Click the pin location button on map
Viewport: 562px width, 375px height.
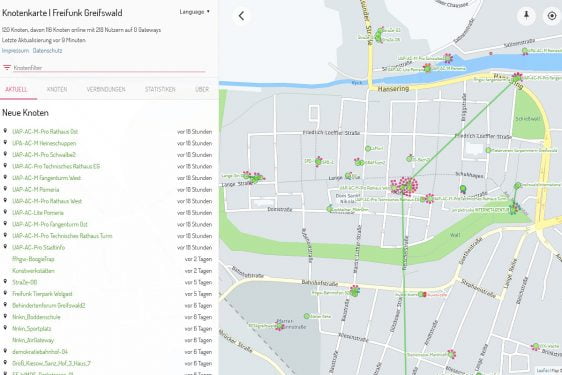click(526, 16)
